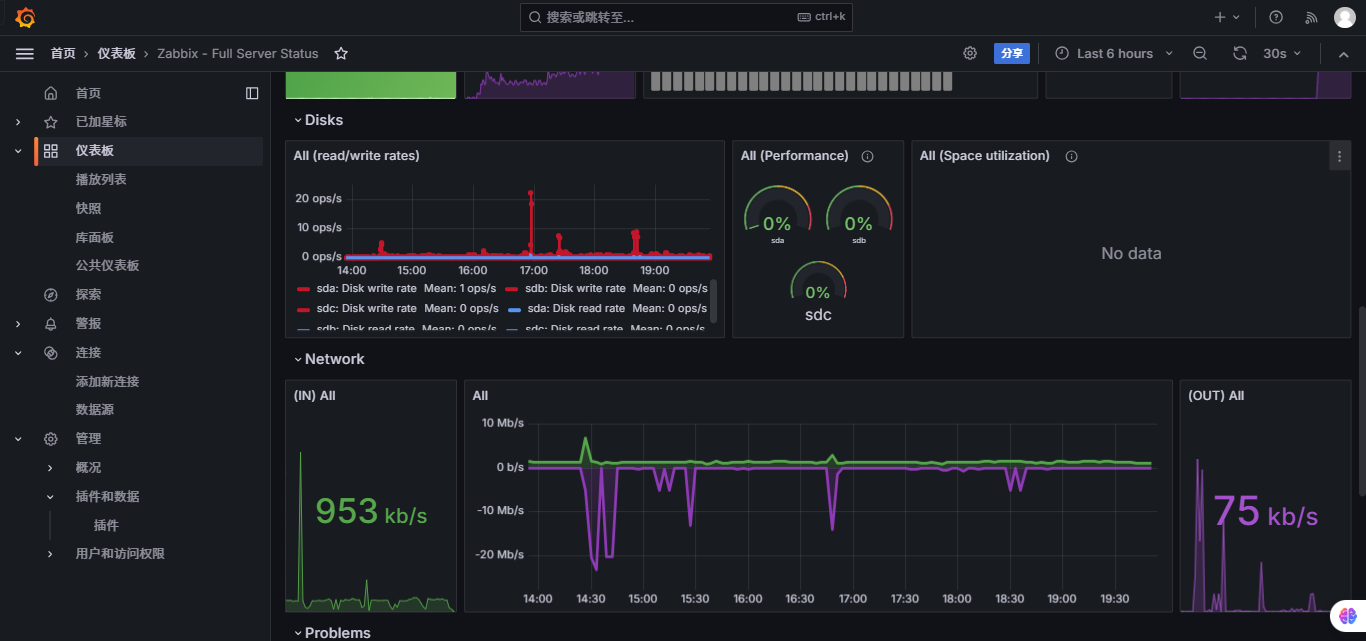Click the search or jump to input field
The image size is (1366, 641).
click(x=686, y=17)
